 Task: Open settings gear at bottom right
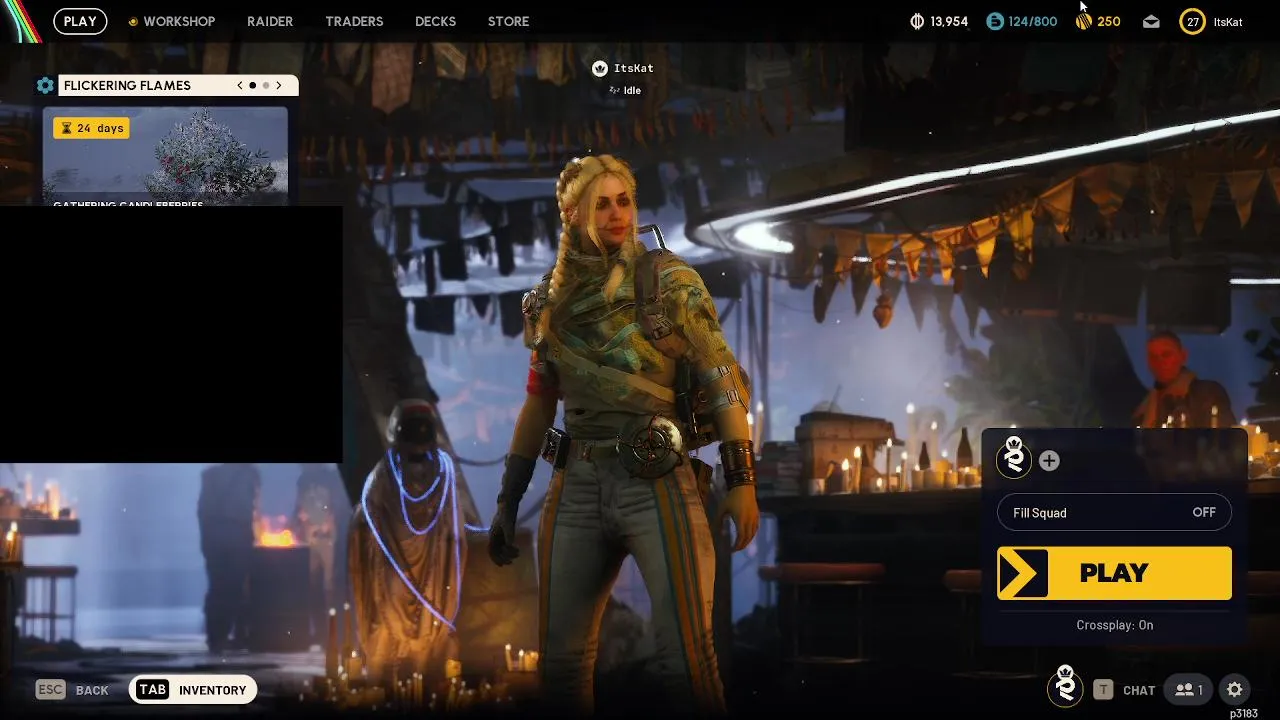click(1235, 689)
